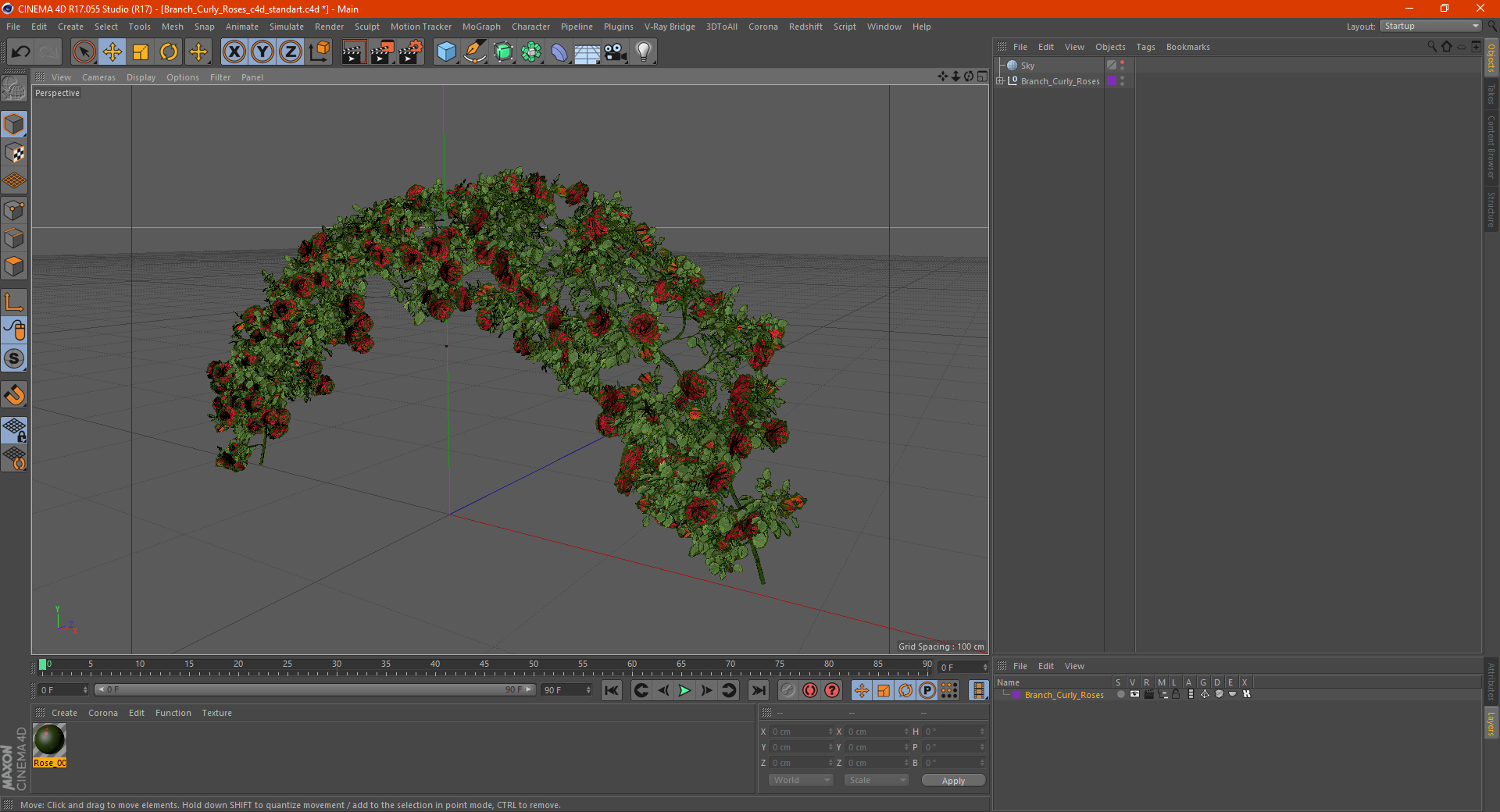1500x812 pixels.
Task: Click the Record Active Objects button
Action: pyautogui.click(x=788, y=690)
